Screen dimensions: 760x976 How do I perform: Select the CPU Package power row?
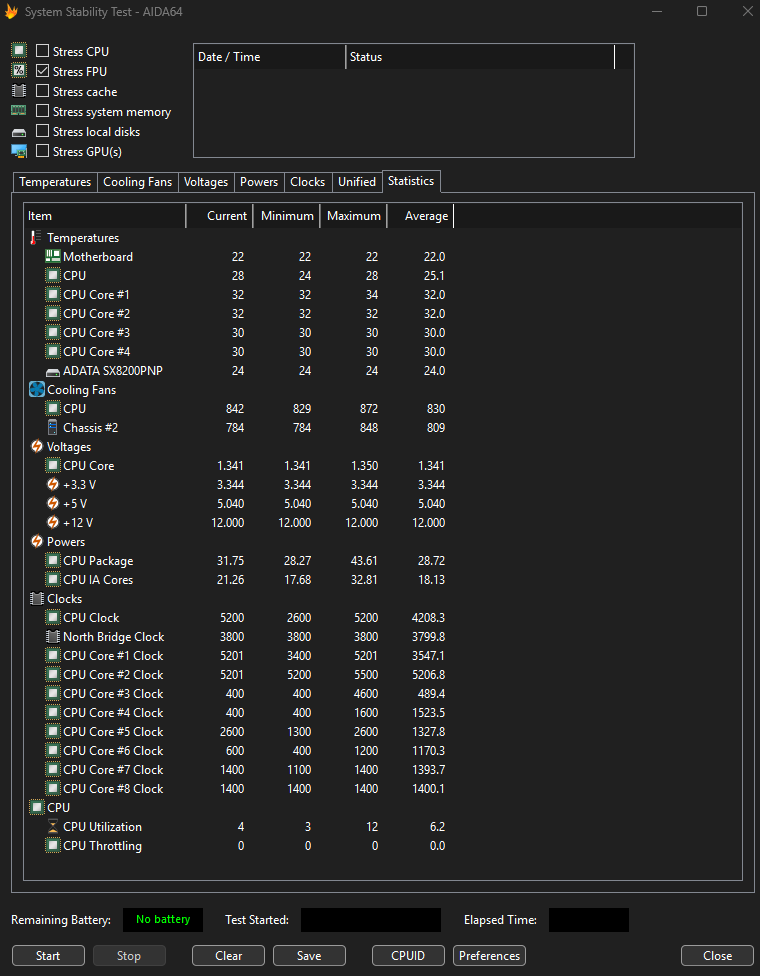tap(98, 561)
